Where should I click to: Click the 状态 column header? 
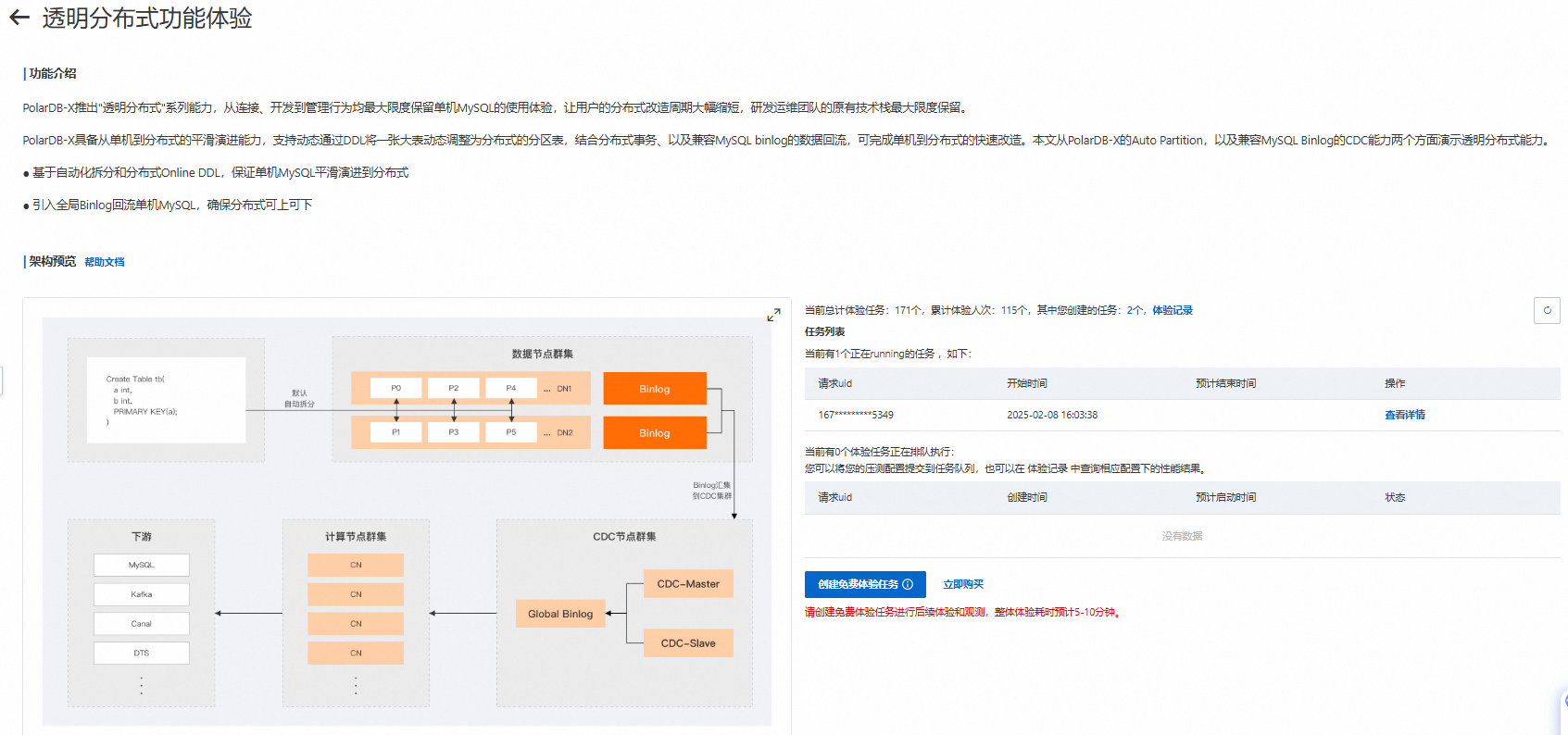[1395, 497]
